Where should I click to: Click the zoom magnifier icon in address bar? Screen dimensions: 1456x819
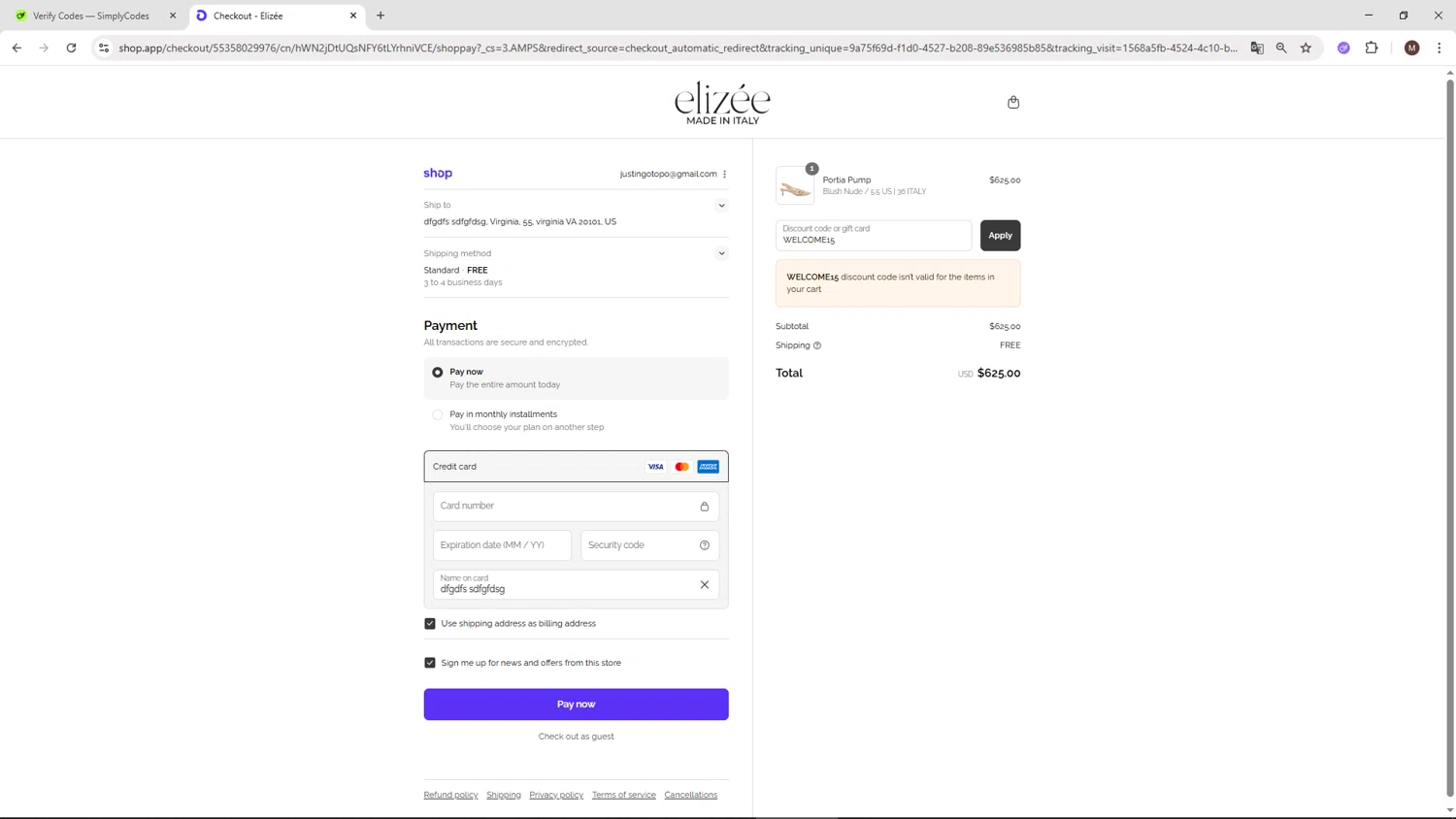click(1281, 48)
